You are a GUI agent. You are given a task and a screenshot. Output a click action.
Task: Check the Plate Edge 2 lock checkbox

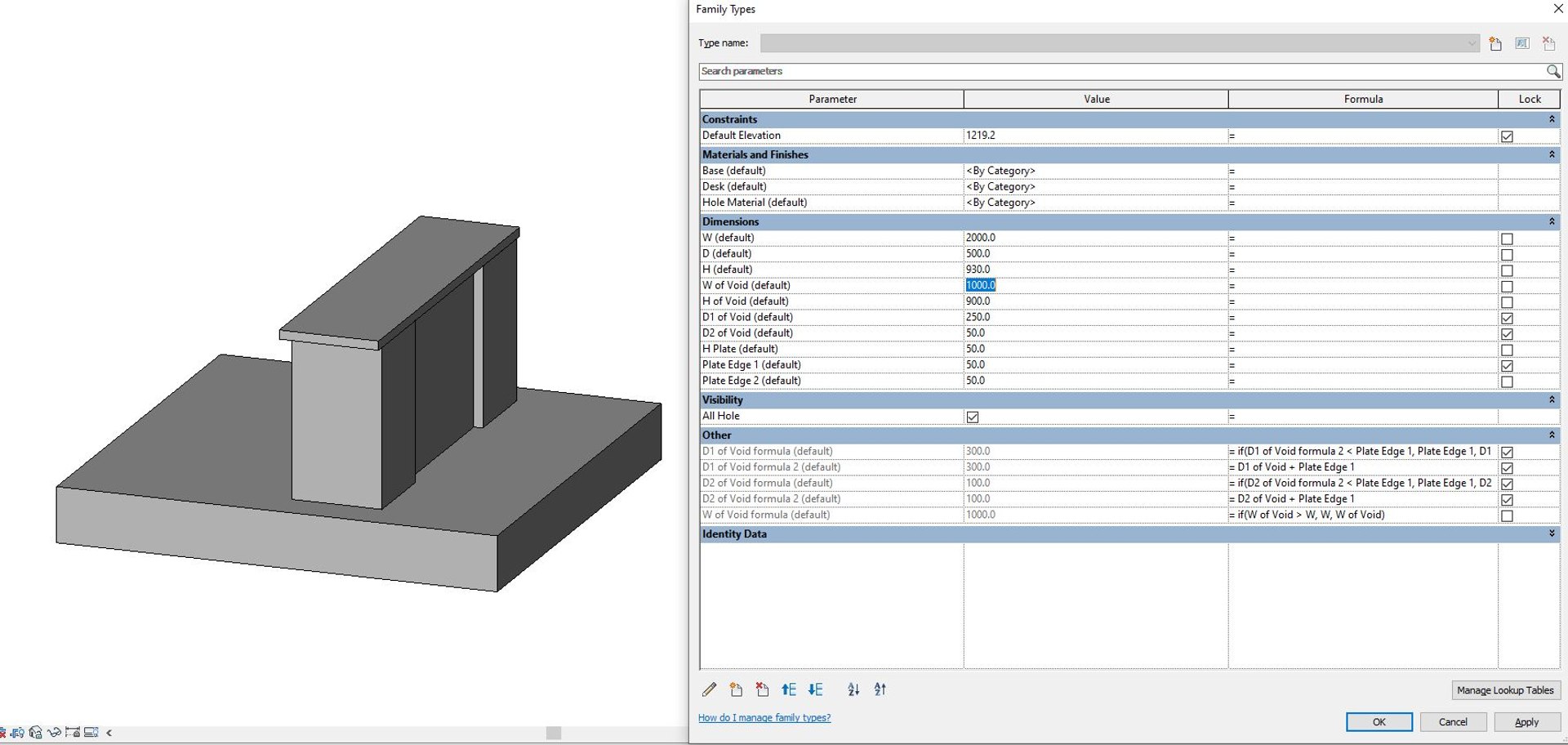pos(1507,381)
